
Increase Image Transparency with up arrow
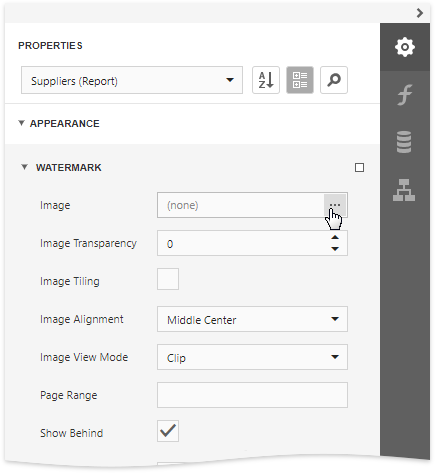pos(335,237)
